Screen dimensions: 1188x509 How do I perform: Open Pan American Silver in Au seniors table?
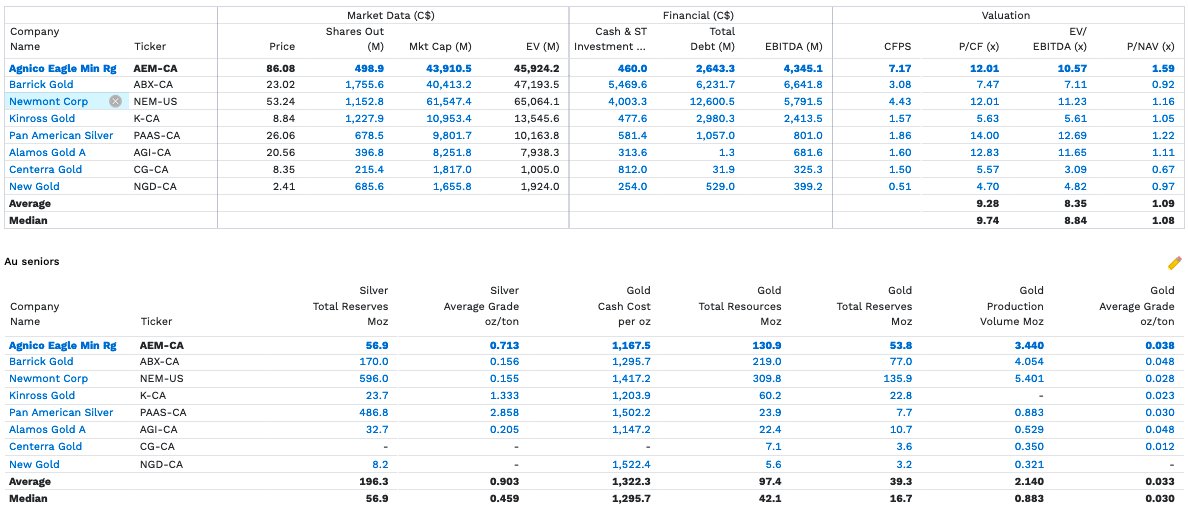(61, 413)
